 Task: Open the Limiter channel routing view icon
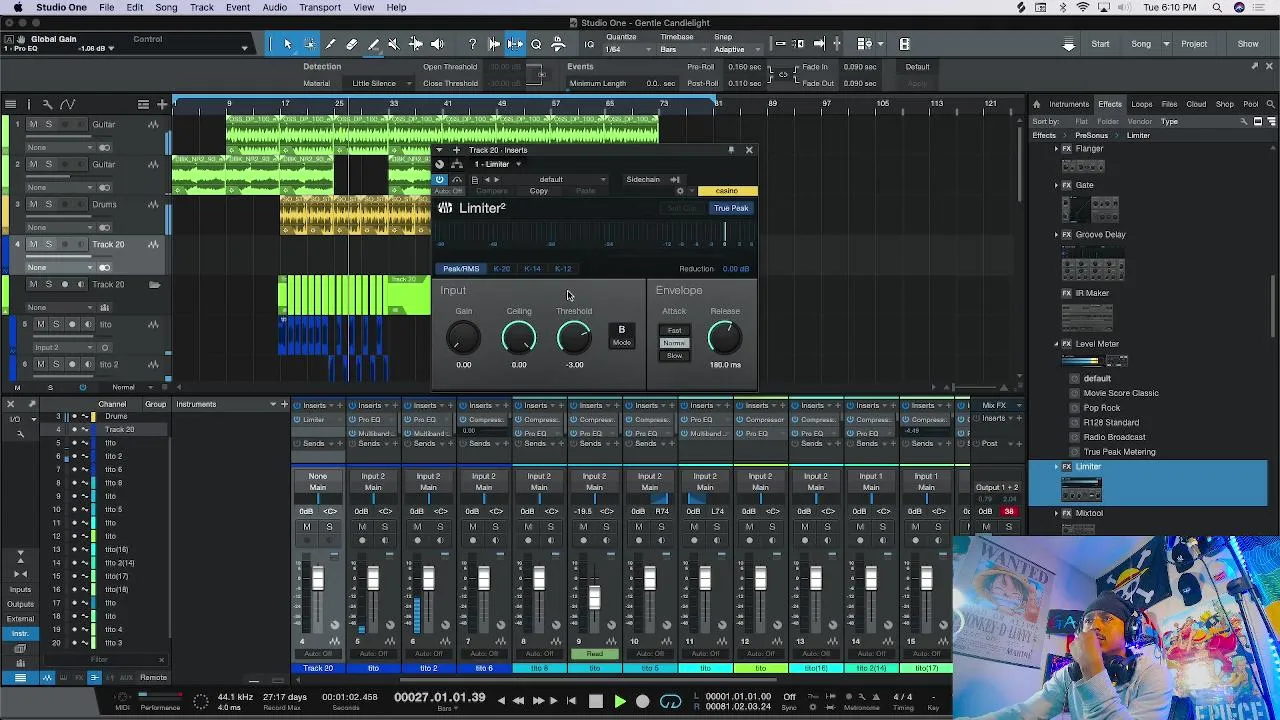pos(457,164)
